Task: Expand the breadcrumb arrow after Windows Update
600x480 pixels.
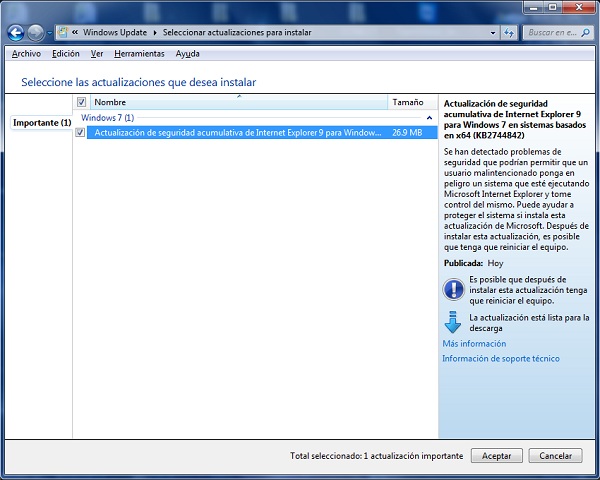Action: (x=155, y=33)
